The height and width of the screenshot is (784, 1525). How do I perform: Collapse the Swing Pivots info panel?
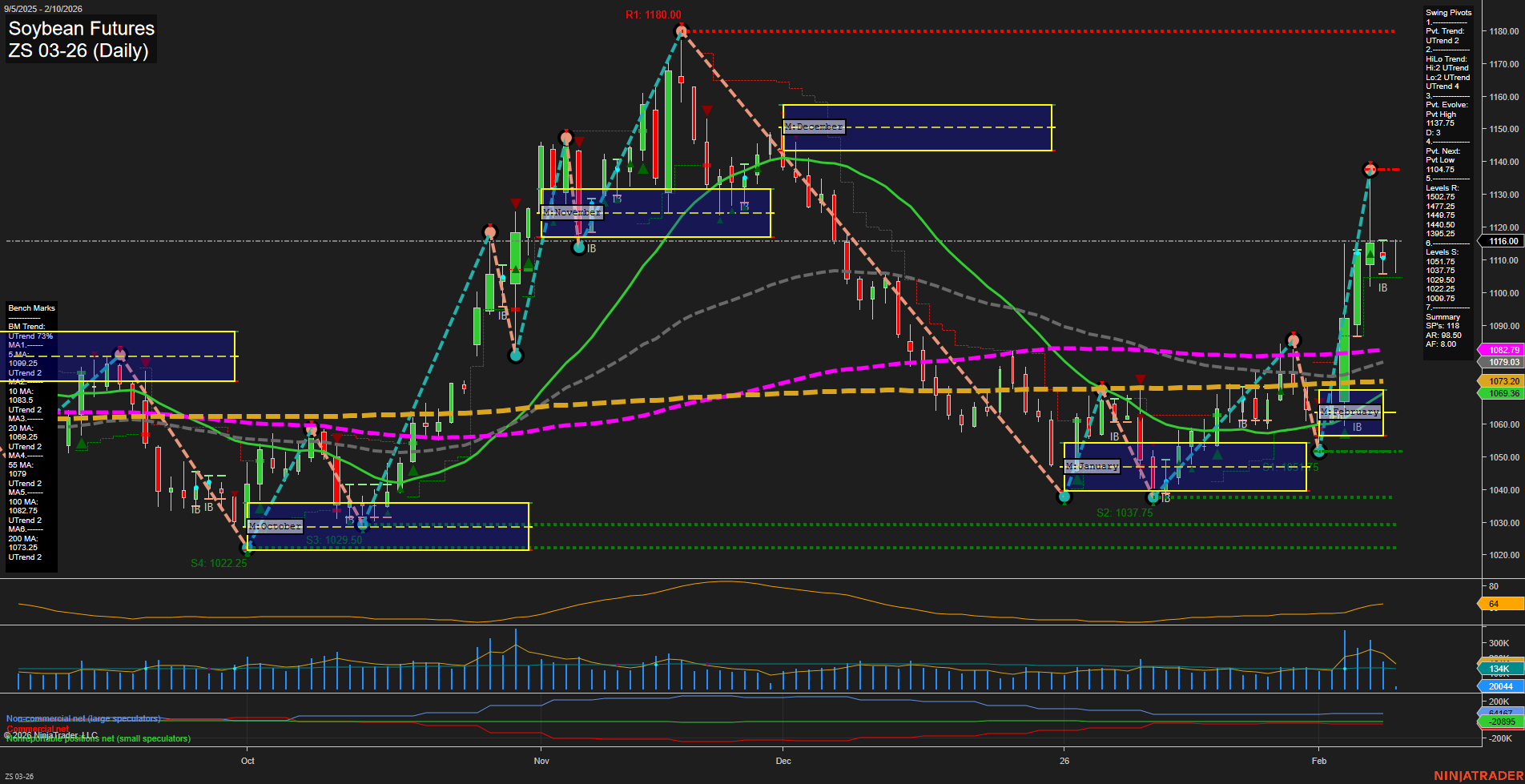(1448, 12)
